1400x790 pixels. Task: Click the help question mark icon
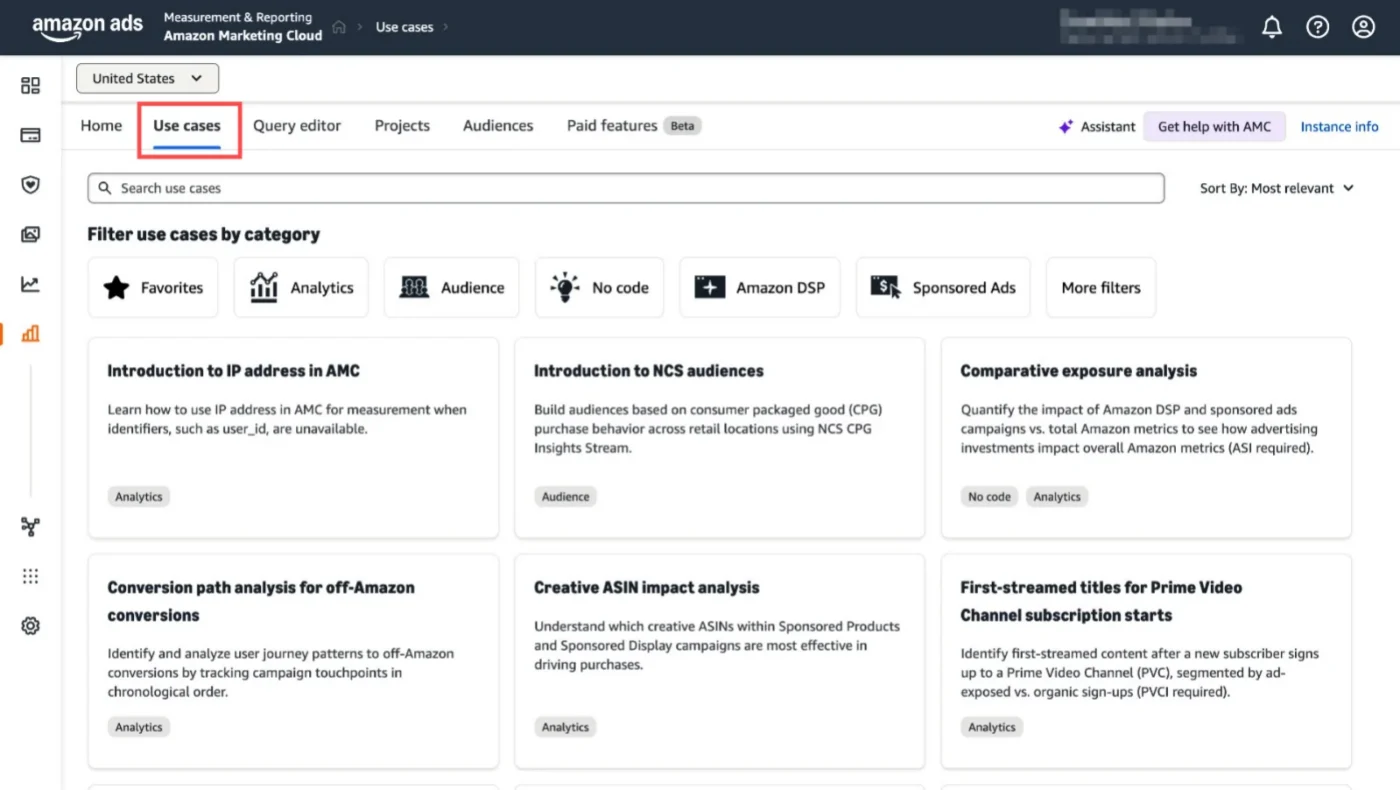1317,27
